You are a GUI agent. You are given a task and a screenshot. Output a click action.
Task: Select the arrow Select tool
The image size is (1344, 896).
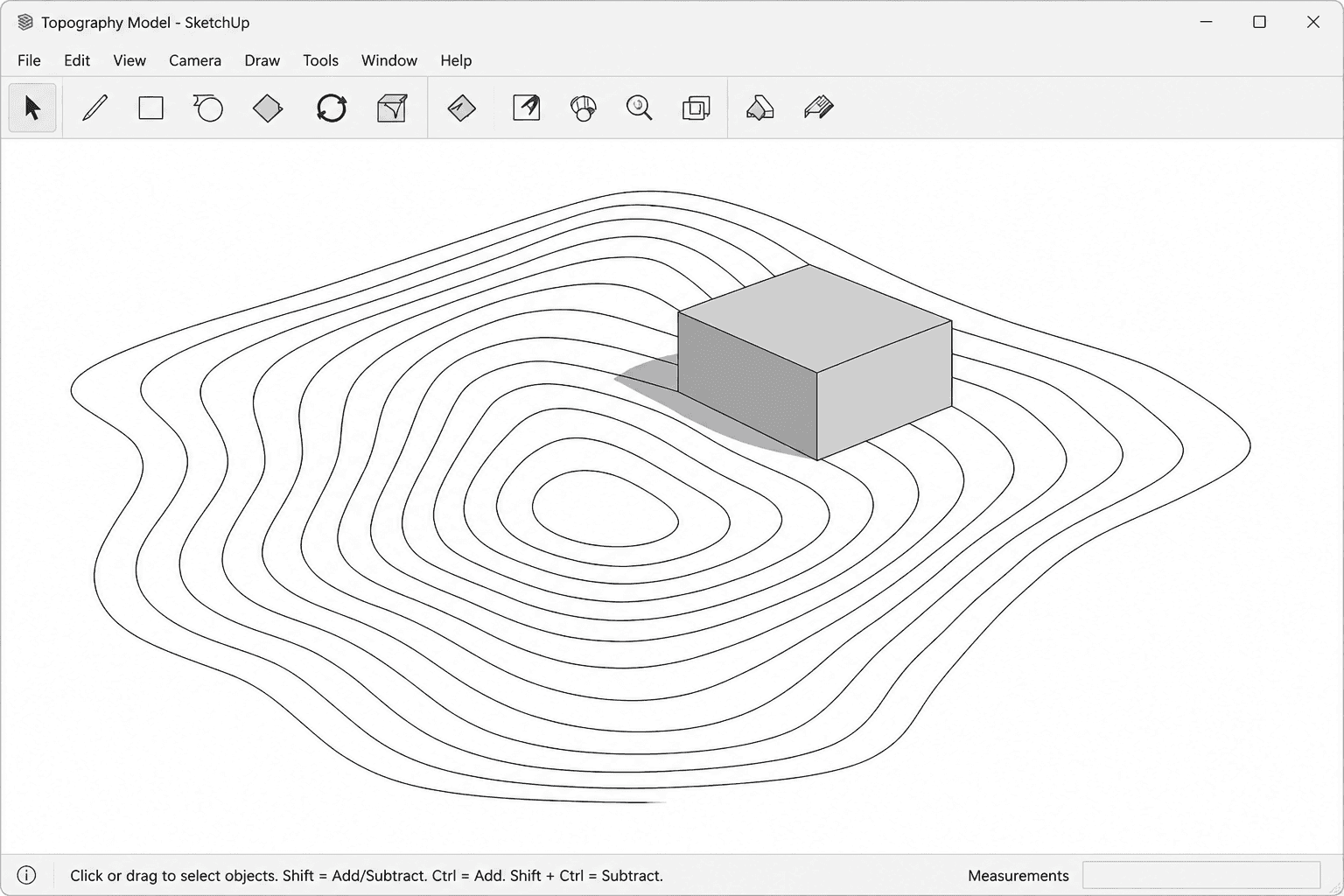[32, 108]
